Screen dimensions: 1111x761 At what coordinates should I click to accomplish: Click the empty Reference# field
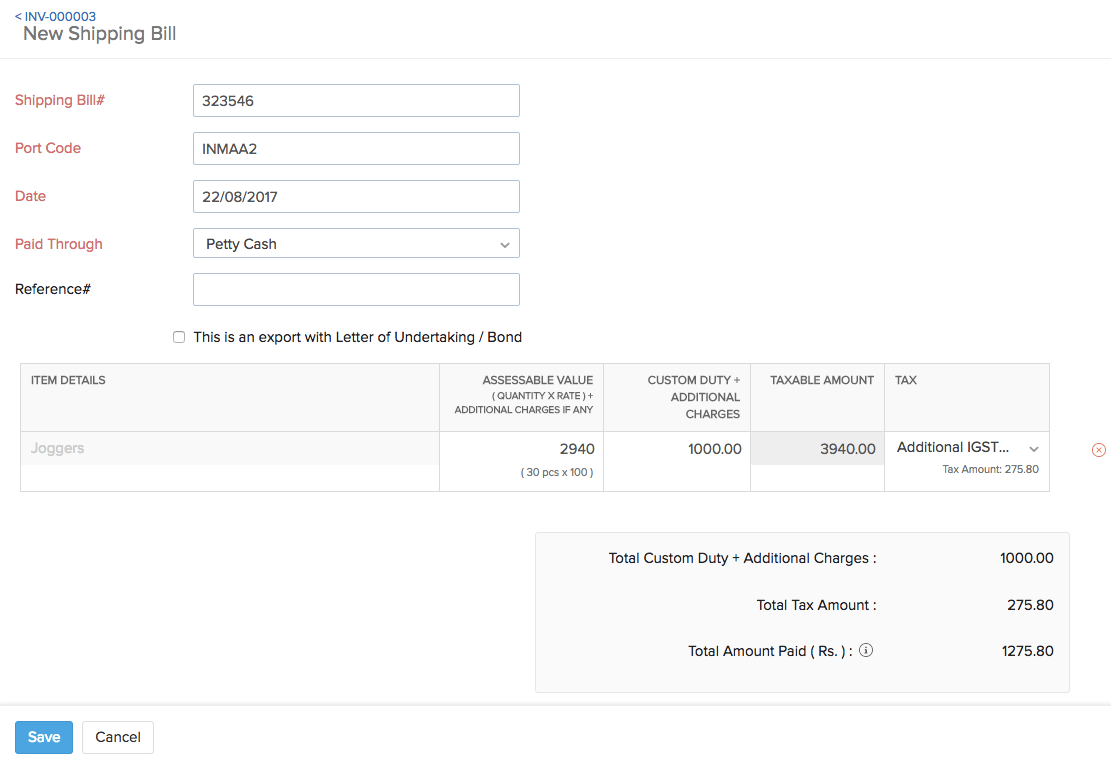coord(356,289)
